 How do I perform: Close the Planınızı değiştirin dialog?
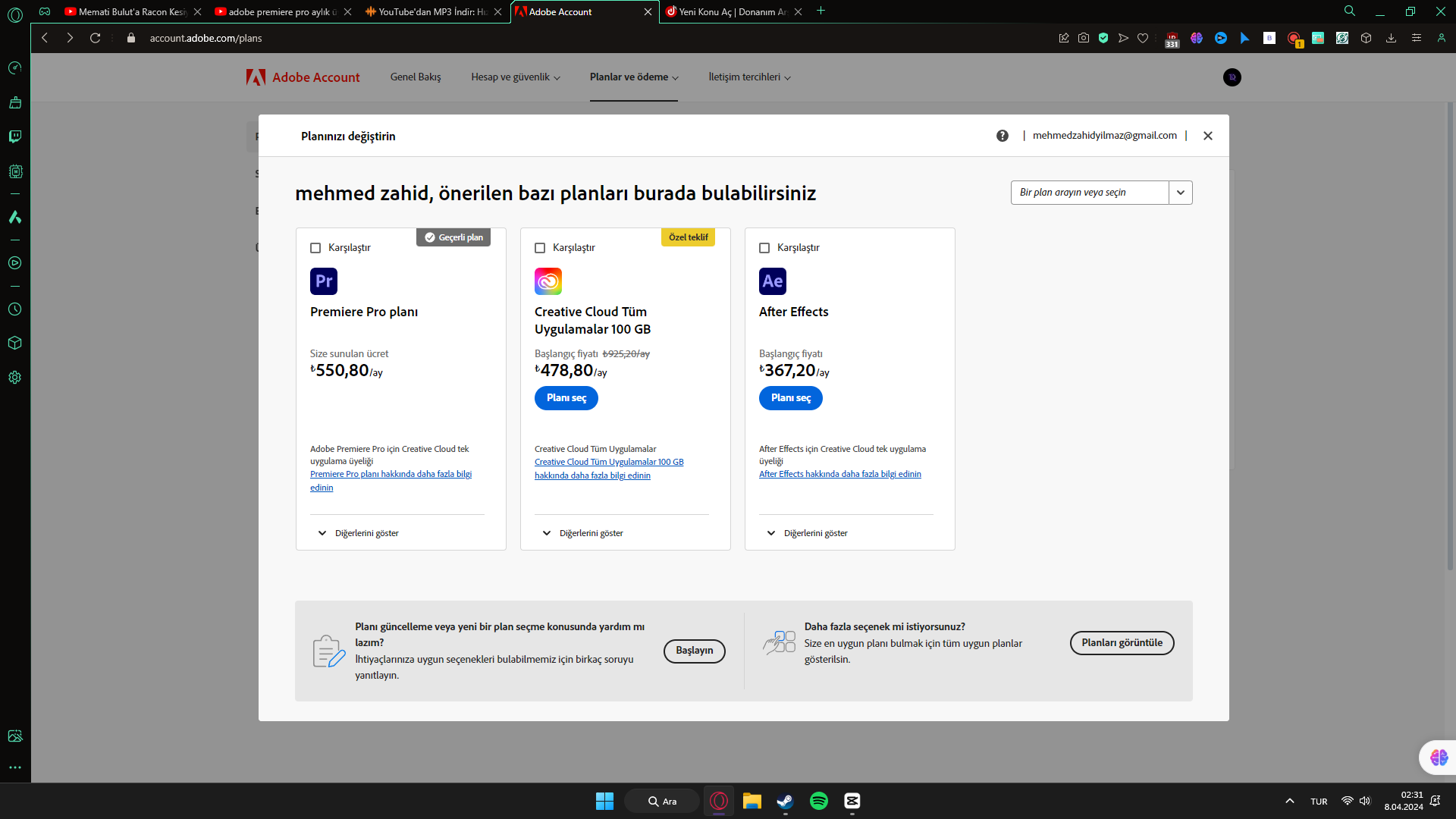pyautogui.click(x=1207, y=136)
